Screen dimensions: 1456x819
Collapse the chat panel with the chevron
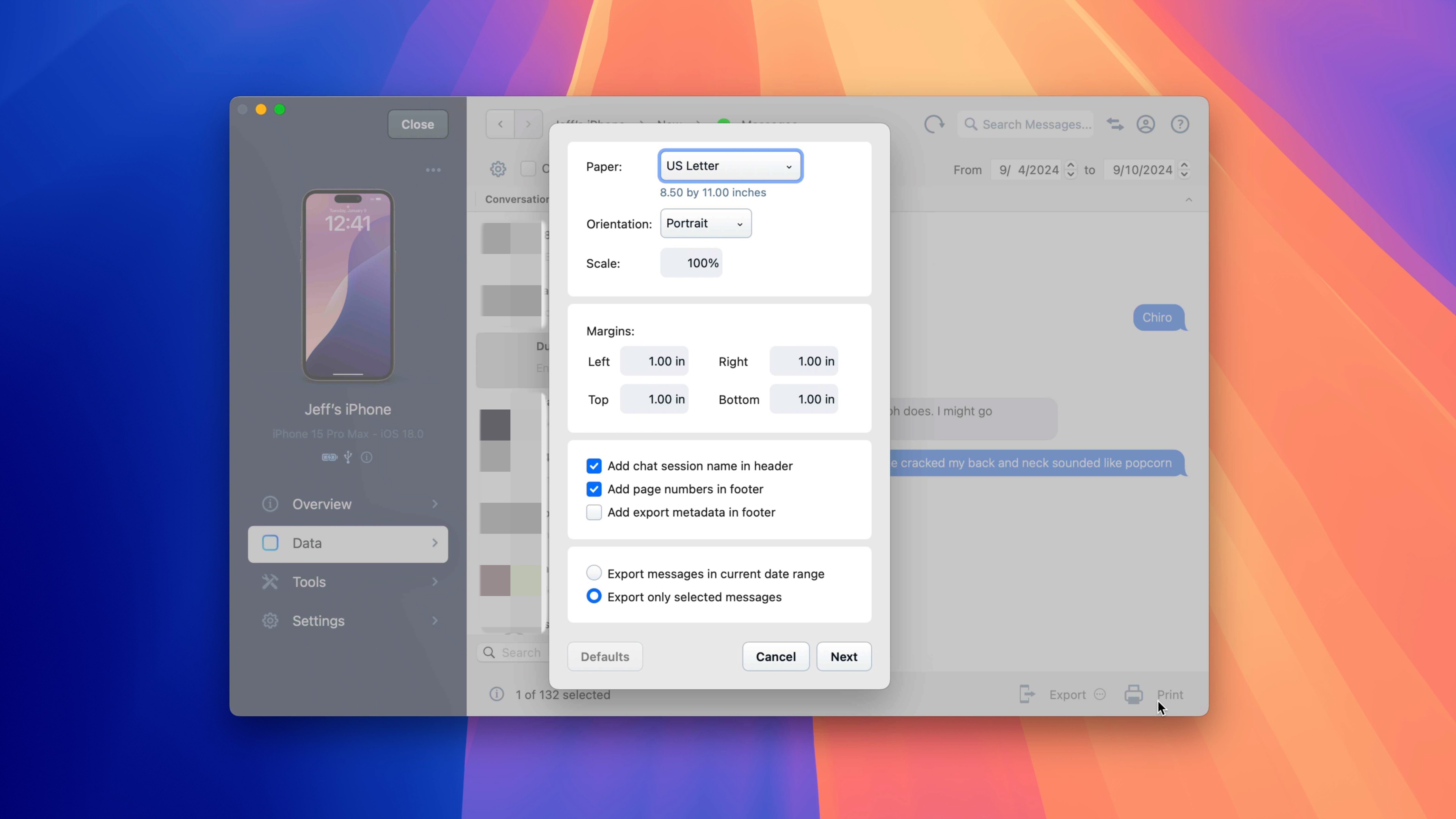[x=1189, y=199]
